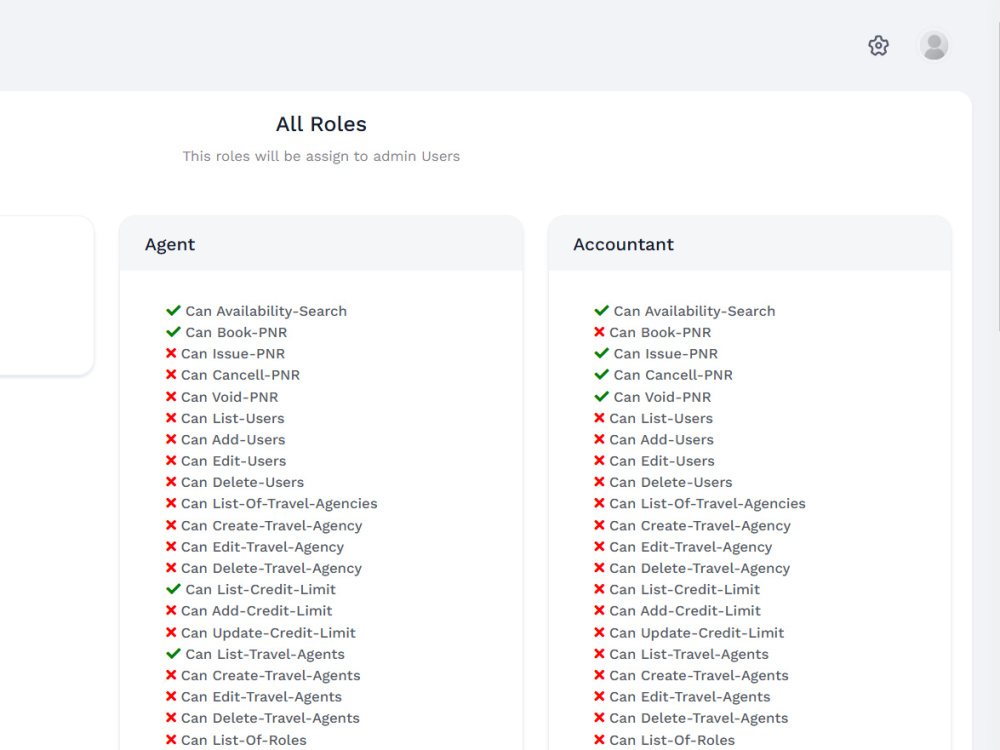Click Agent's 'Can Delete-Users' permission text

(x=242, y=482)
